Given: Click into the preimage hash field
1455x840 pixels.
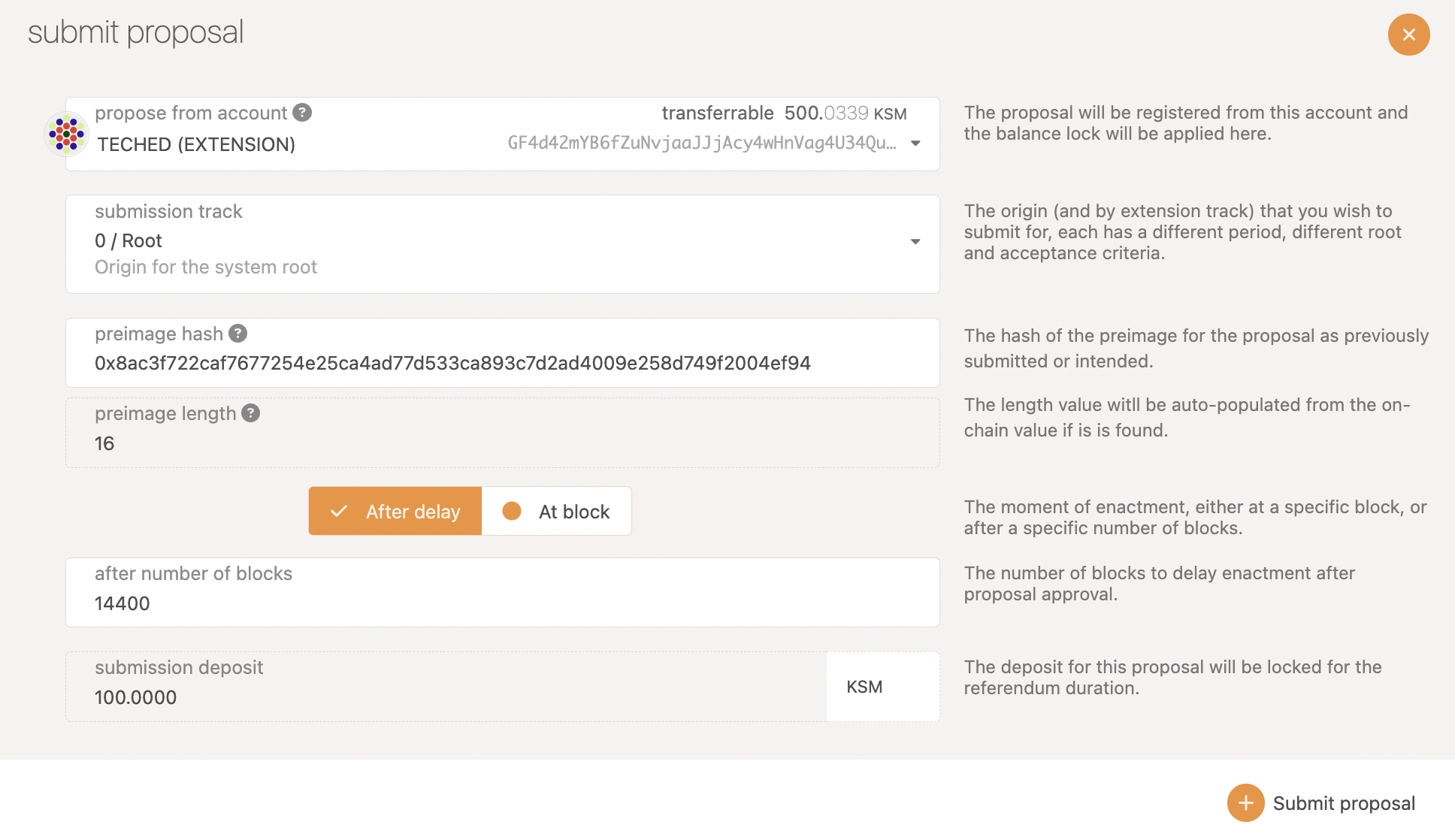Looking at the screenshot, I should tap(452, 364).
